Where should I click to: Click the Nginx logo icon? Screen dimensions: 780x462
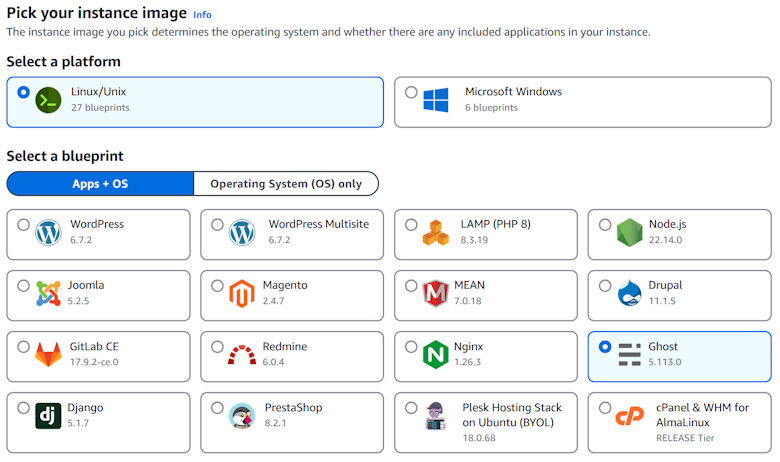(435, 355)
